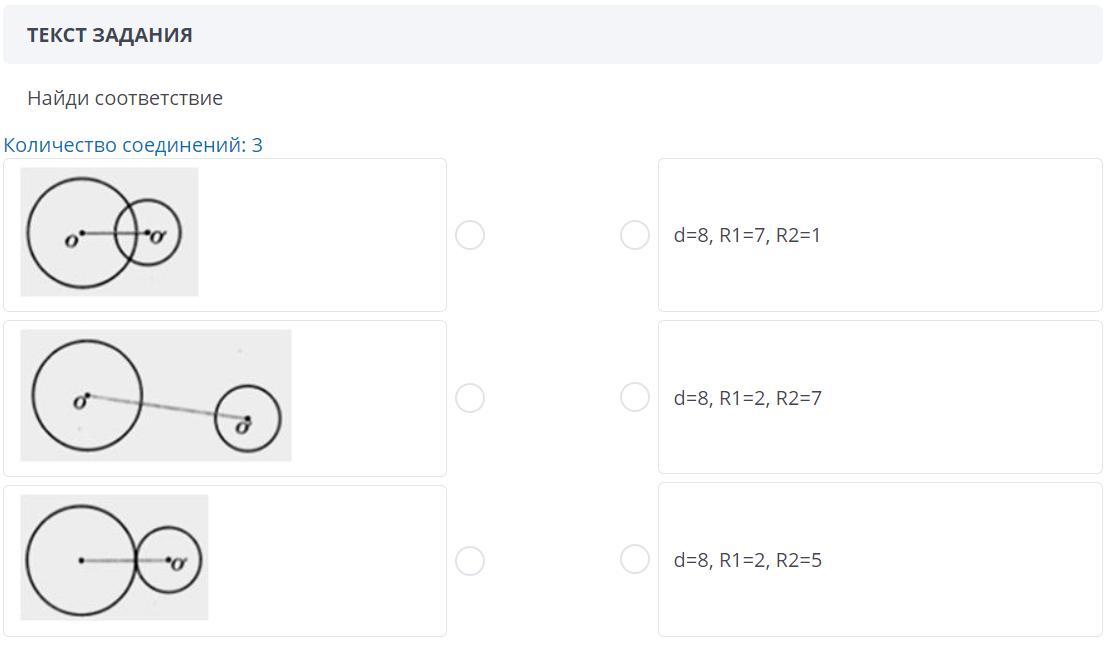
Task: Click the answer text d=8, R1=7, R2=1
Action: 747,236
